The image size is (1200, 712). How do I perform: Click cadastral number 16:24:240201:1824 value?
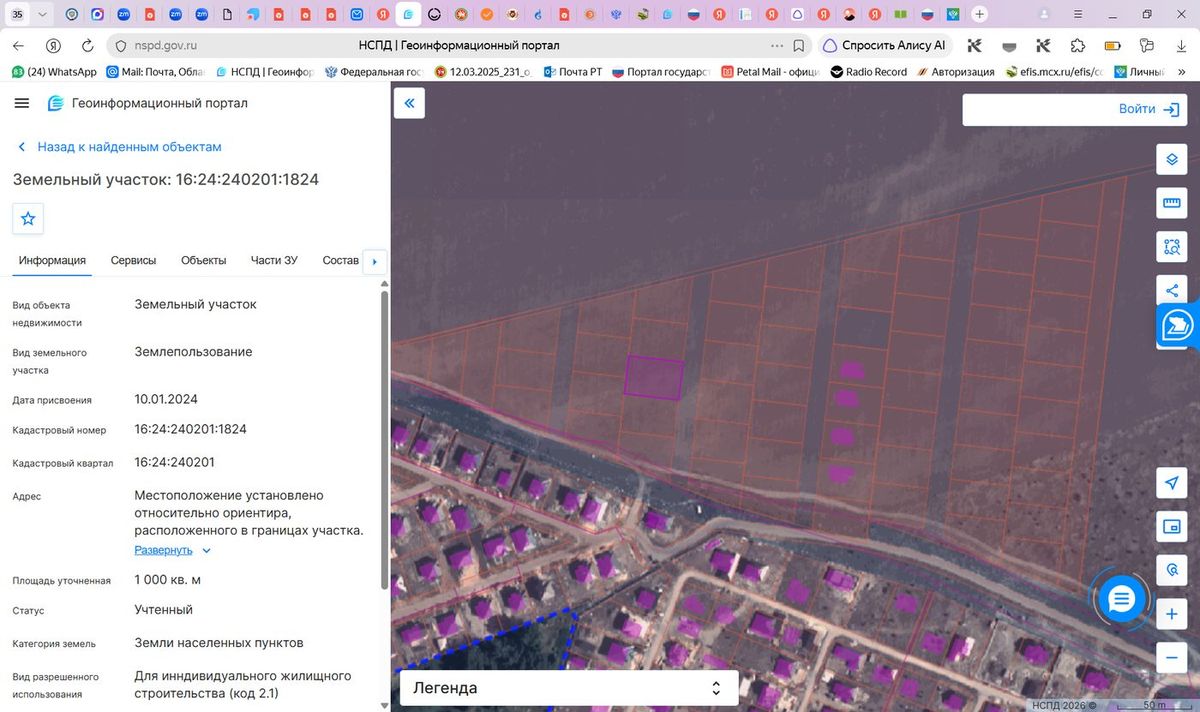pyautogui.click(x=191, y=429)
